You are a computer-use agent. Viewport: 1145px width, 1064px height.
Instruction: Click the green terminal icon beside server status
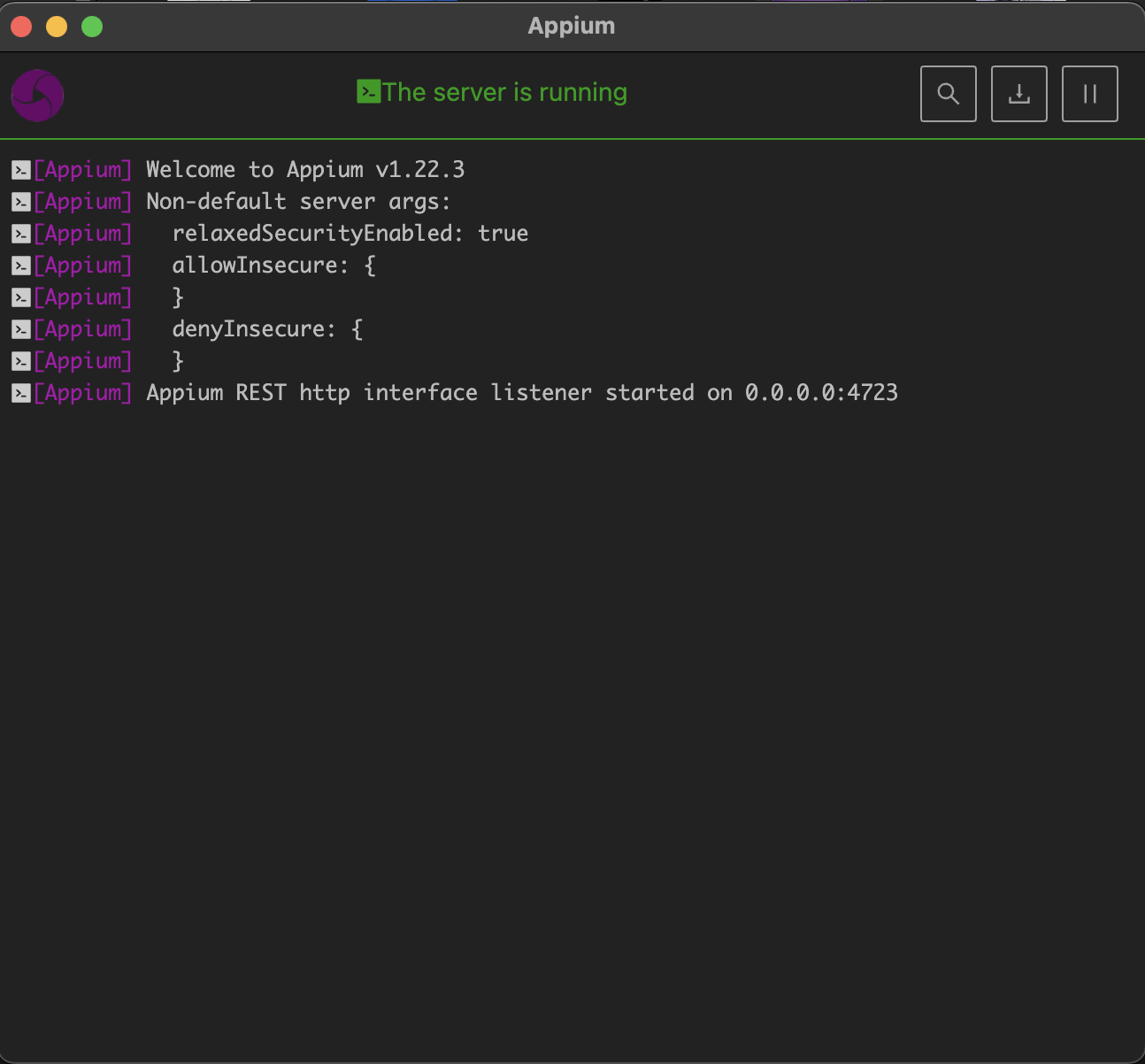pyautogui.click(x=370, y=91)
